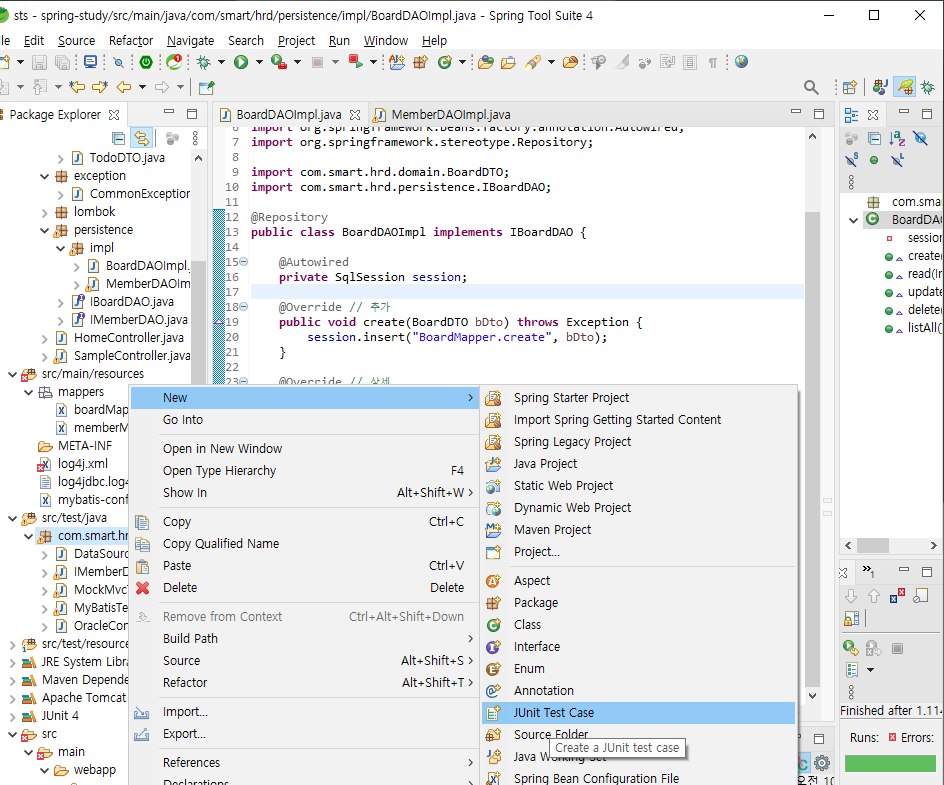944x785 pixels.
Task: Expand the JUnit 4 library node
Action: coord(12,716)
